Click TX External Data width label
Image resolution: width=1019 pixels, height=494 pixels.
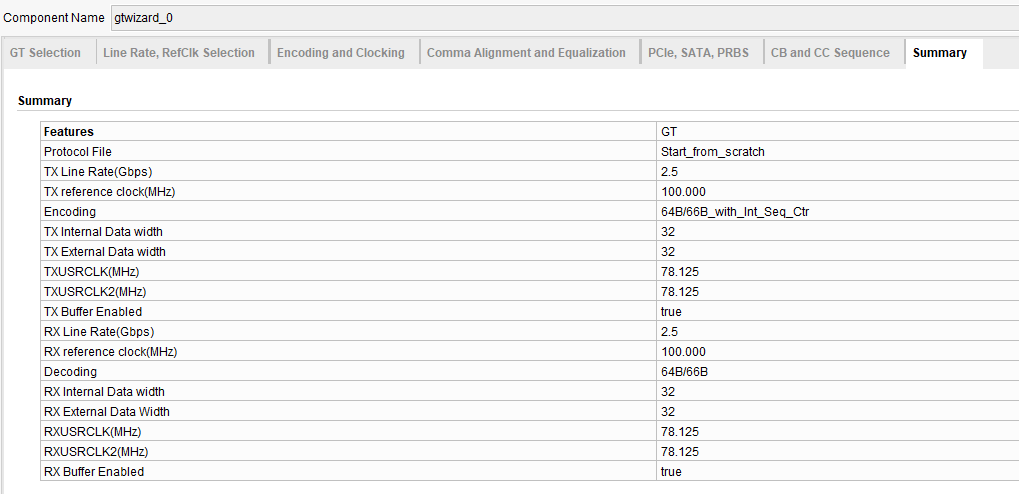pyautogui.click(x=105, y=252)
